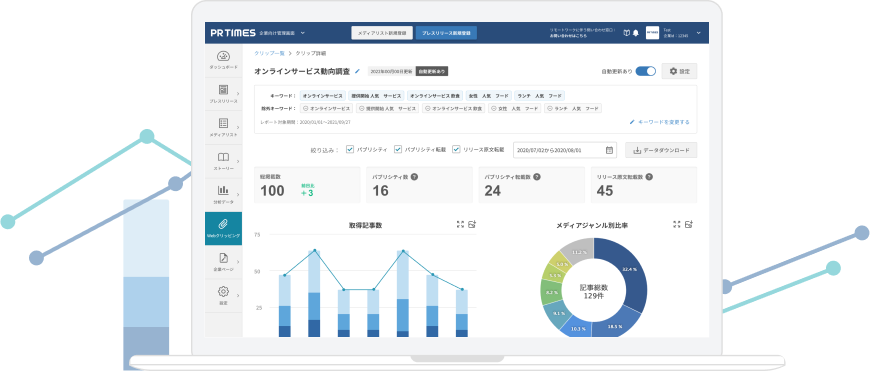This screenshot has width=870, height=371.
Task: Expand the 取得記事数 chart to fullscreen
Action: [460, 224]
